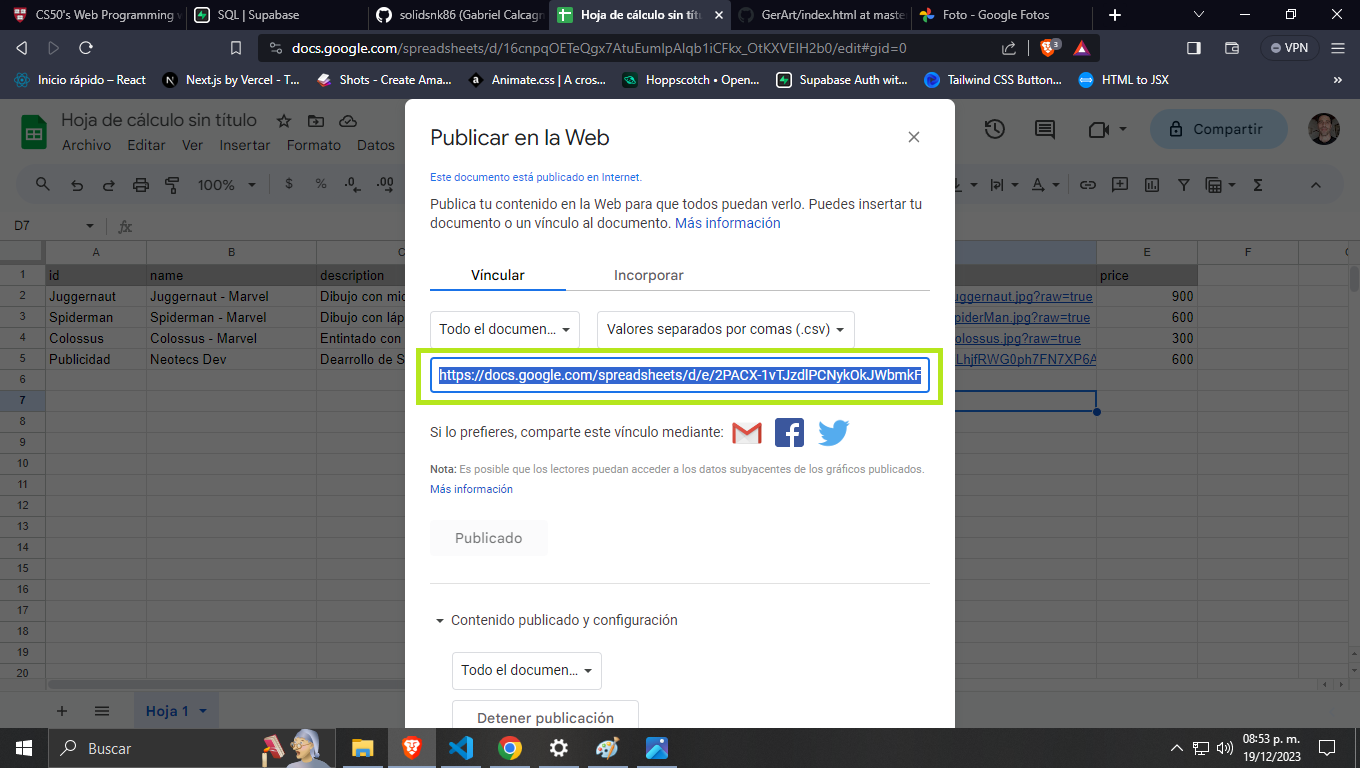Share the link via Facebook icon
The image size is (1360, 768).
click(790, 433)
